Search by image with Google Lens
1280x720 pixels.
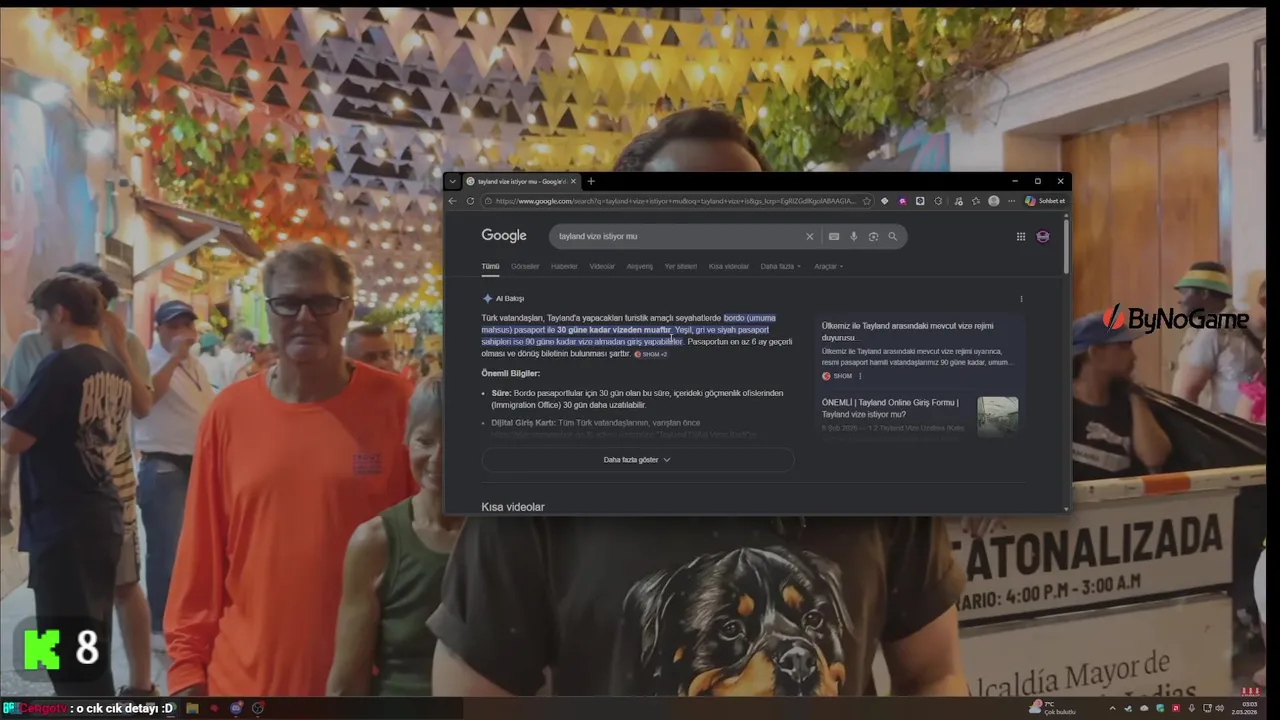[x=873, y=236]
